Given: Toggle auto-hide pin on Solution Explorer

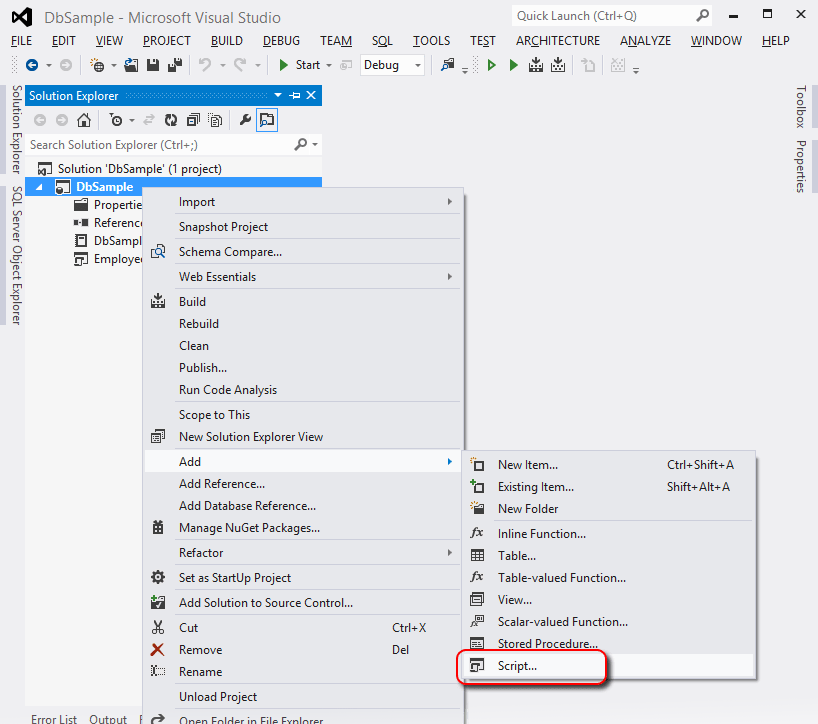Looking at the screenshot, I should [x=295, y=95].
